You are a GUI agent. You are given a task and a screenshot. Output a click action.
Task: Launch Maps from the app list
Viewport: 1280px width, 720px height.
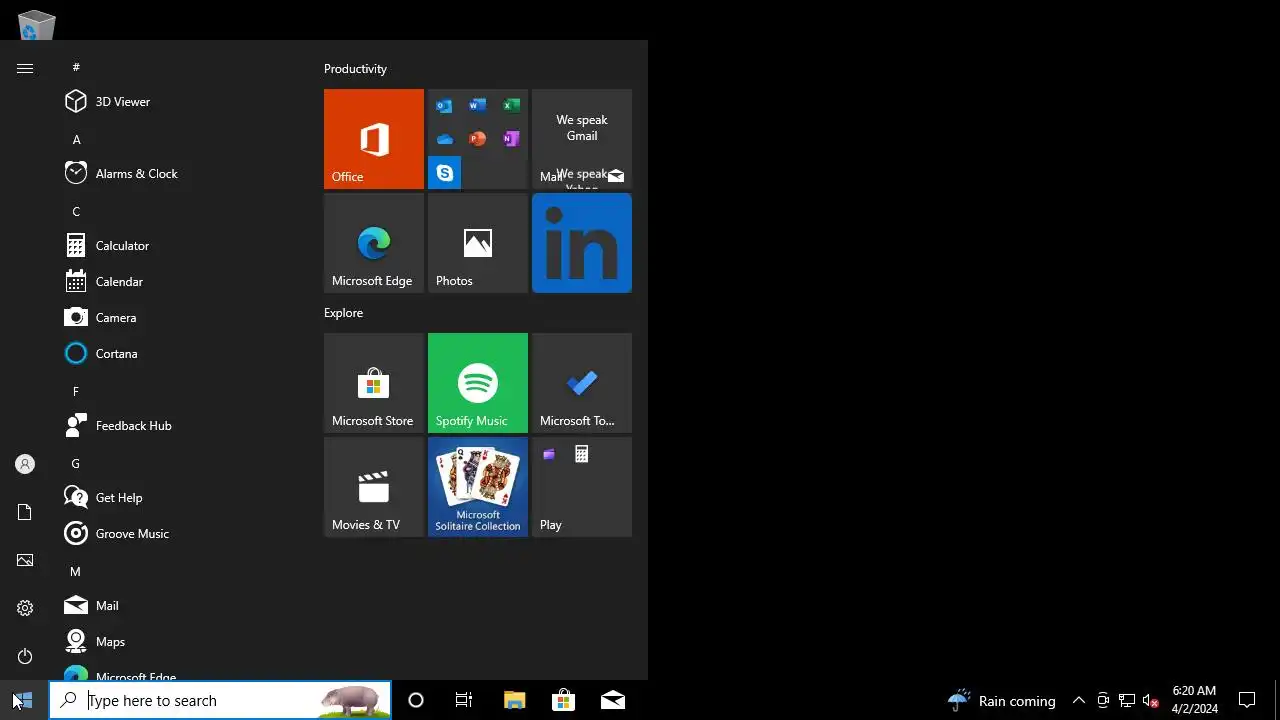(178, 642)
